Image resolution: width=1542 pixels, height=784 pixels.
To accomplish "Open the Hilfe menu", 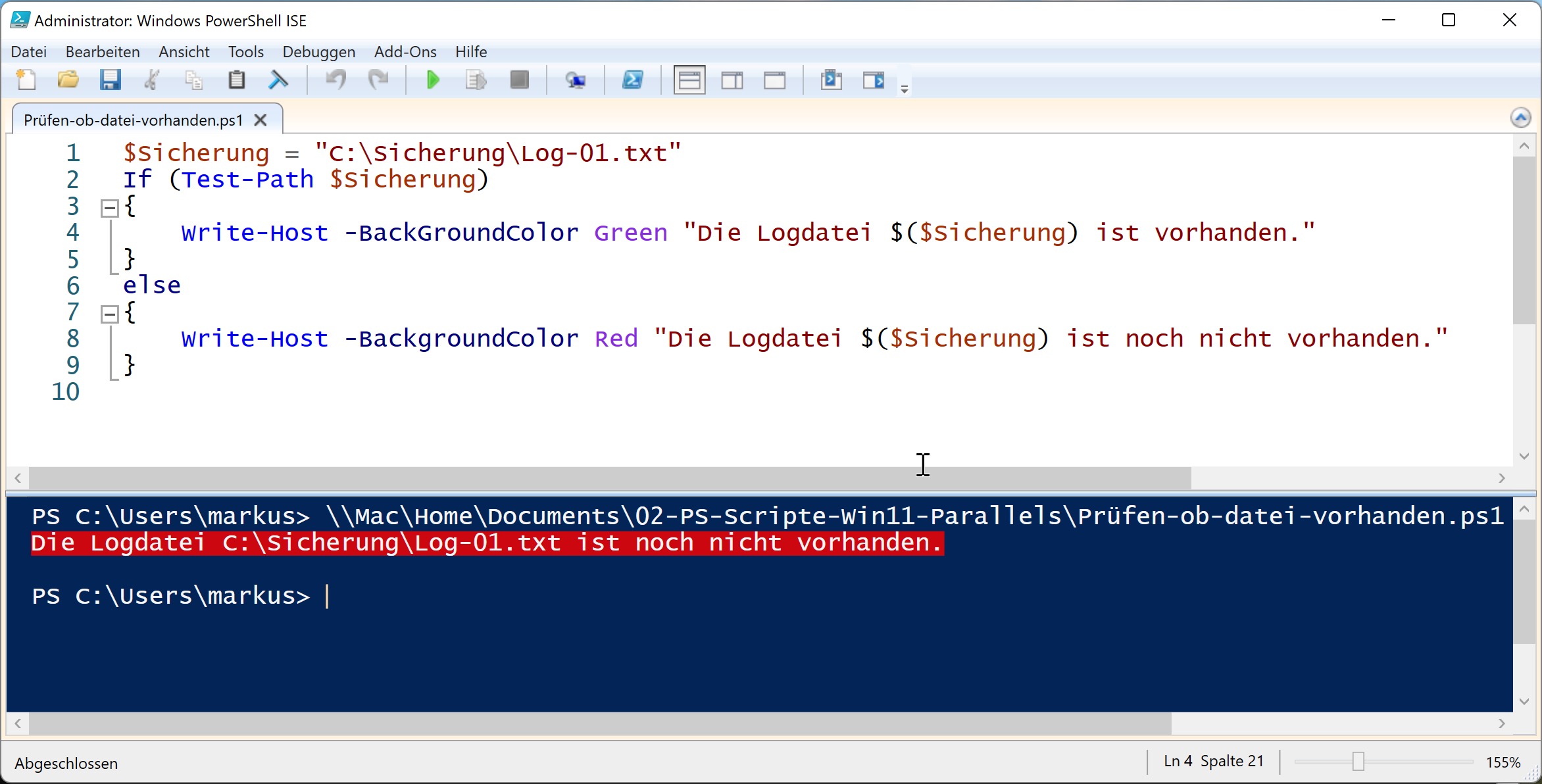I will tap(471, 52).
